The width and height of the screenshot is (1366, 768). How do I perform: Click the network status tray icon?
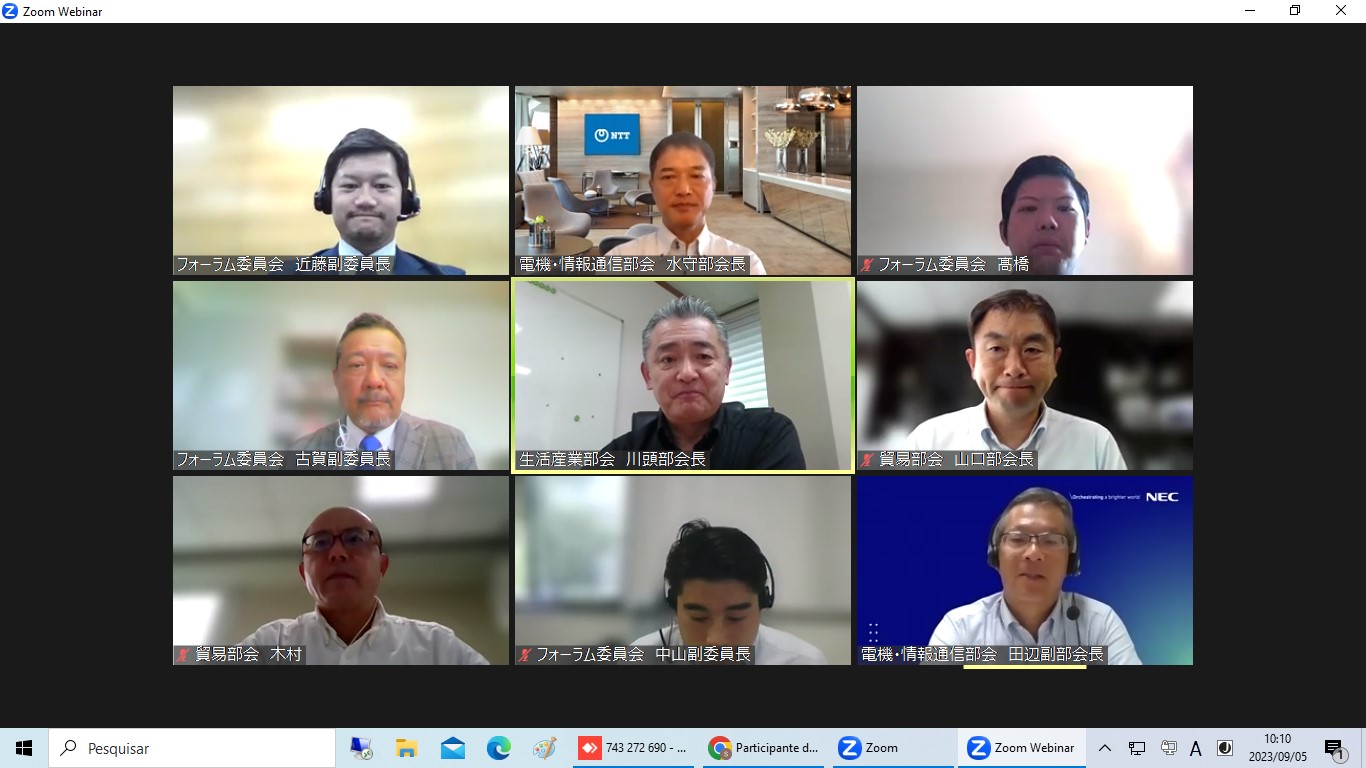click(x=1137, y=748)
